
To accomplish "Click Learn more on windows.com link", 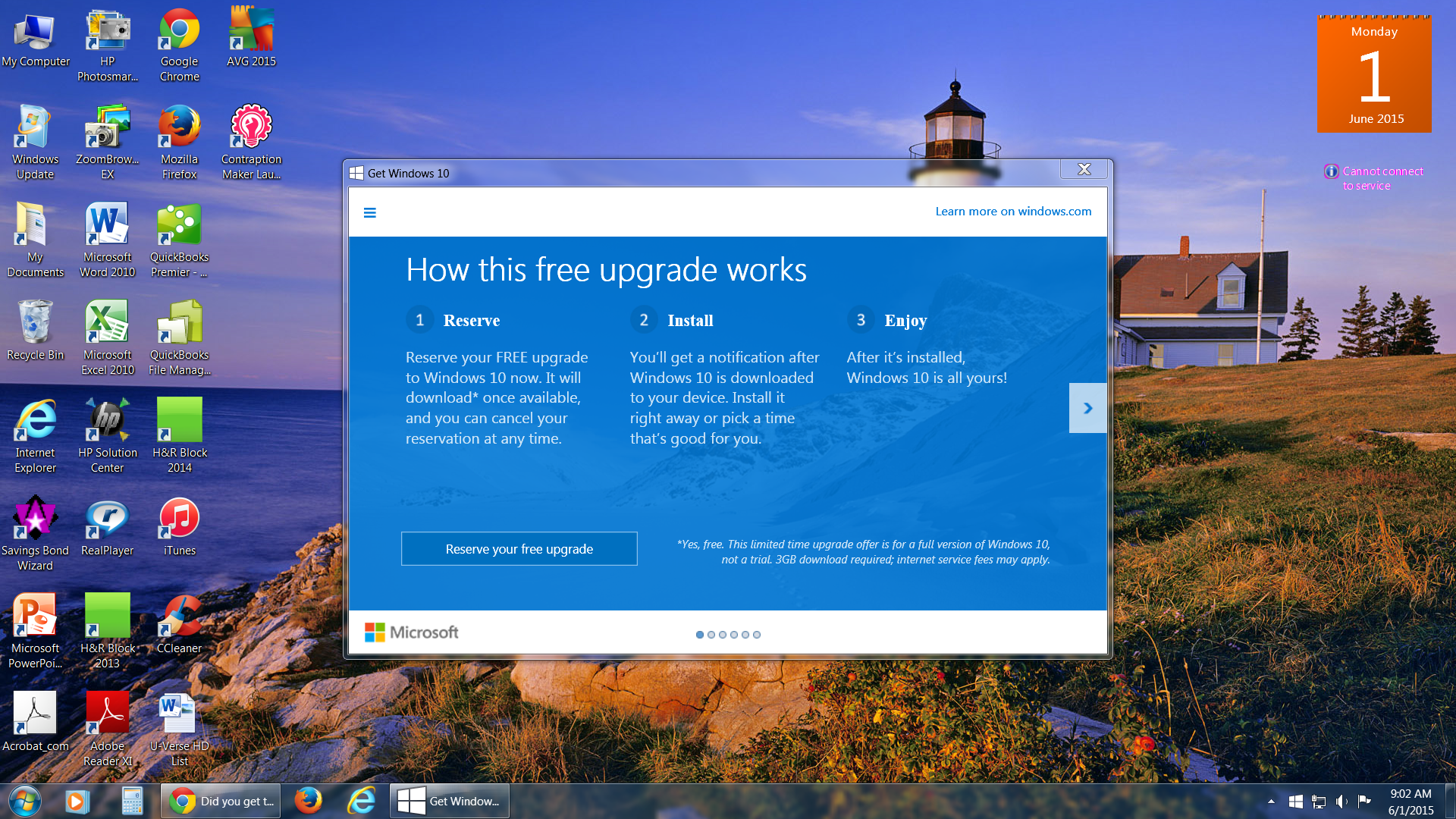I will pyautogui.click(x=1013, y=212).
